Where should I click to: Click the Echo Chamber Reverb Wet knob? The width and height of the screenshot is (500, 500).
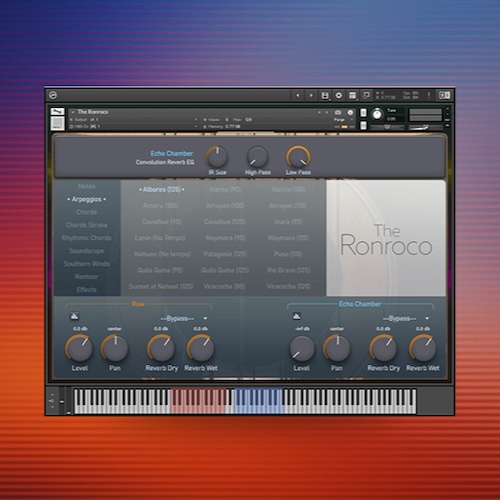tap(423, 348)
